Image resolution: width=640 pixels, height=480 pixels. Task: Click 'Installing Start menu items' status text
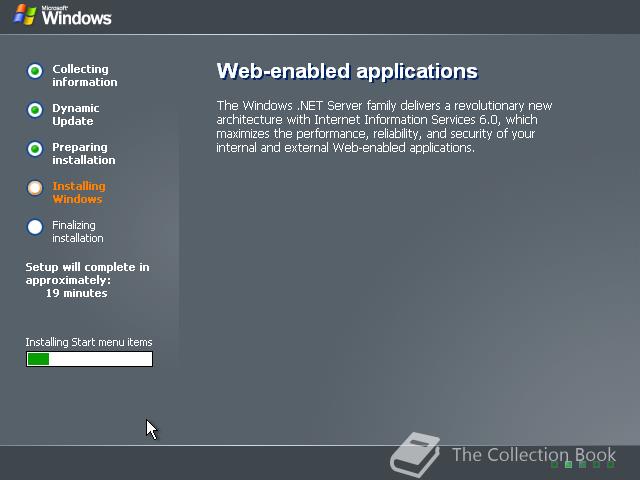(x=89, y=342)
